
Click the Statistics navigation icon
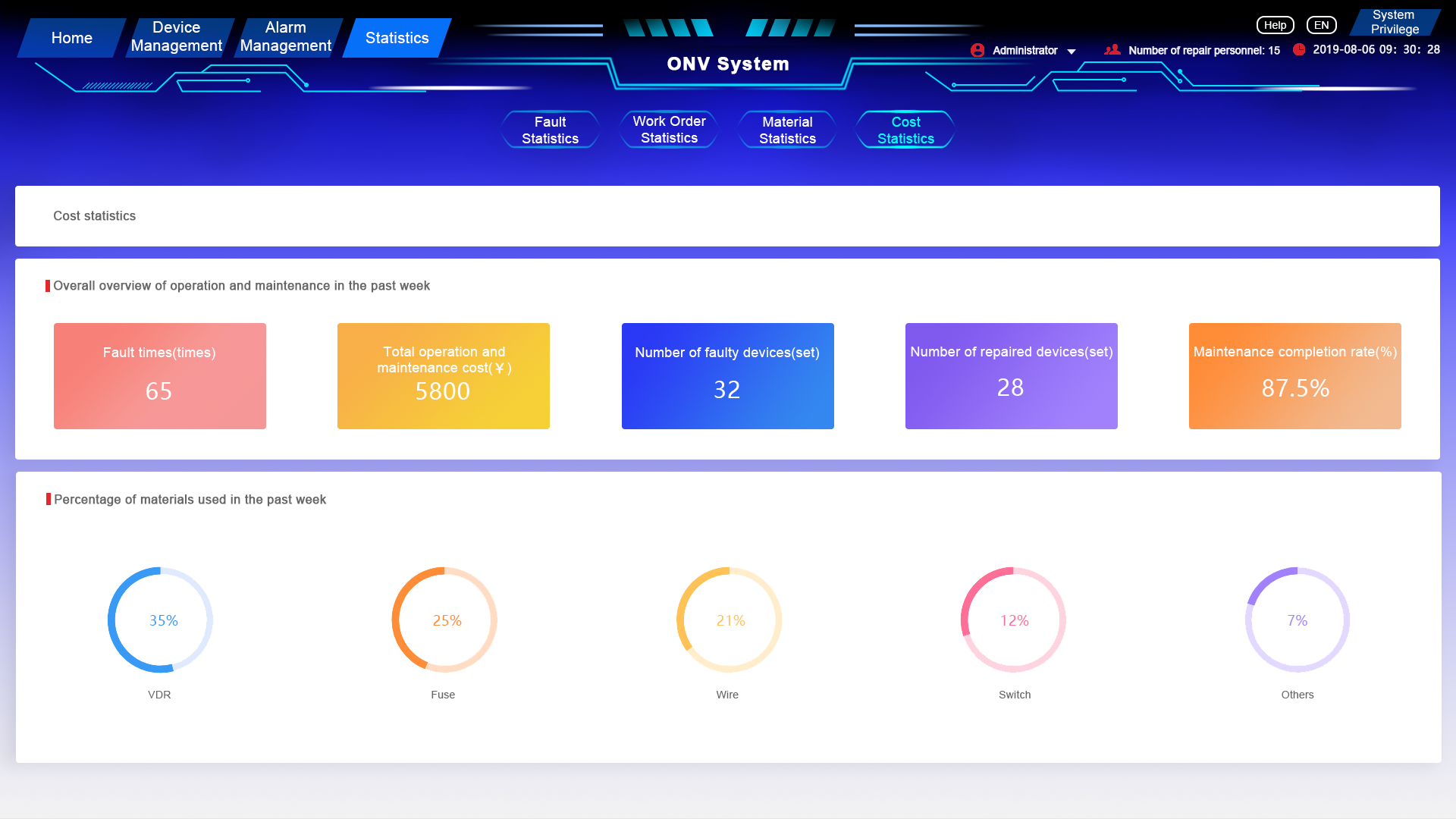coord(397,37)
